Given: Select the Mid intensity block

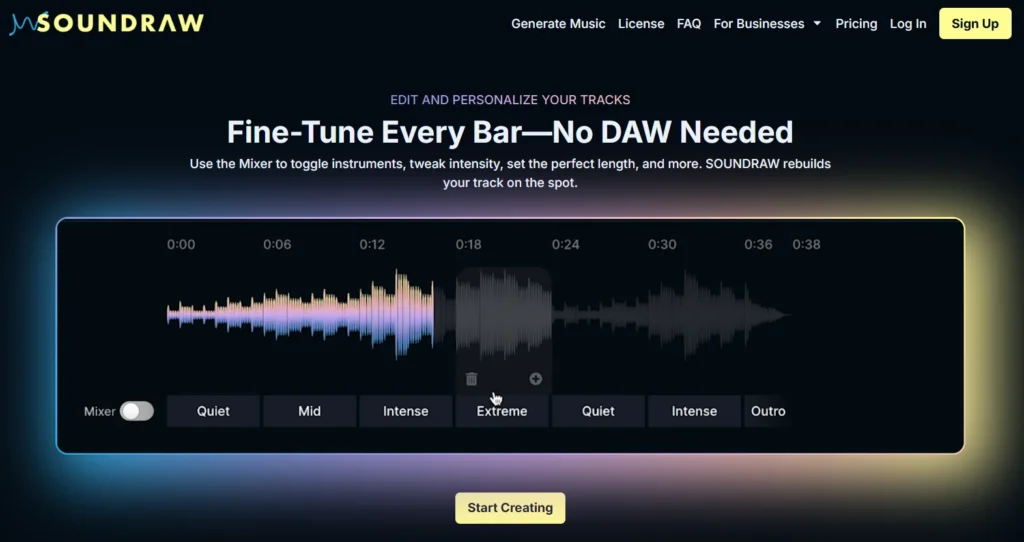Looking at the screenshot, I should coord(309,411).
